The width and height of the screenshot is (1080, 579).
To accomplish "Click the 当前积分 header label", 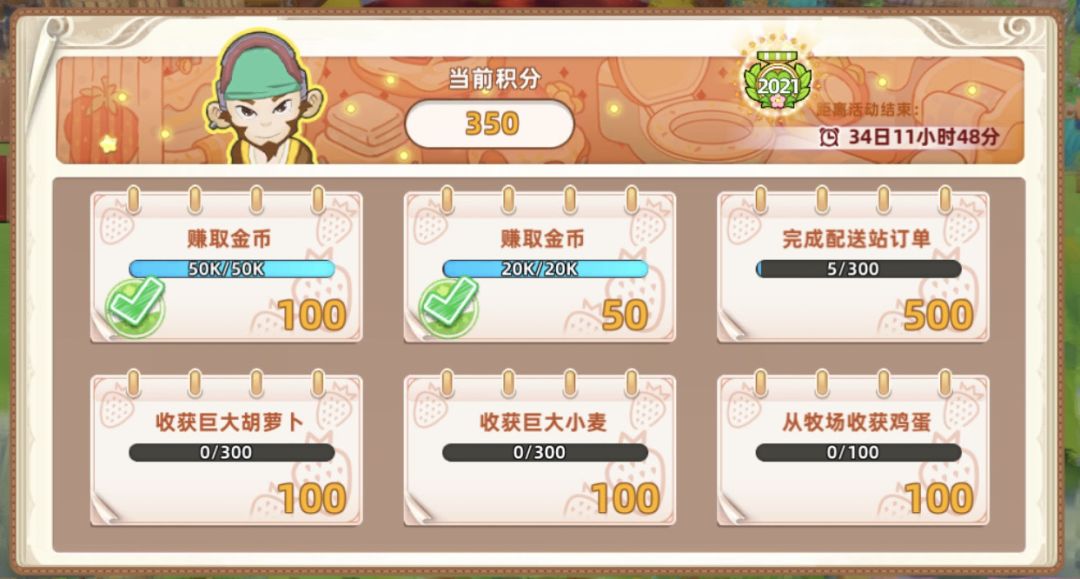I will [493, 78].
